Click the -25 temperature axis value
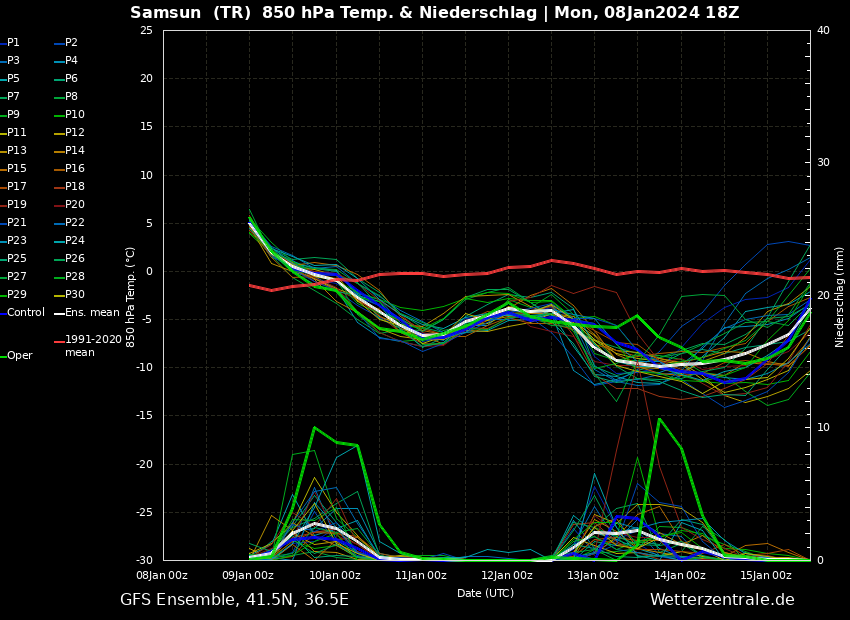The image size is (850, 620). click(x=144, y=512)
